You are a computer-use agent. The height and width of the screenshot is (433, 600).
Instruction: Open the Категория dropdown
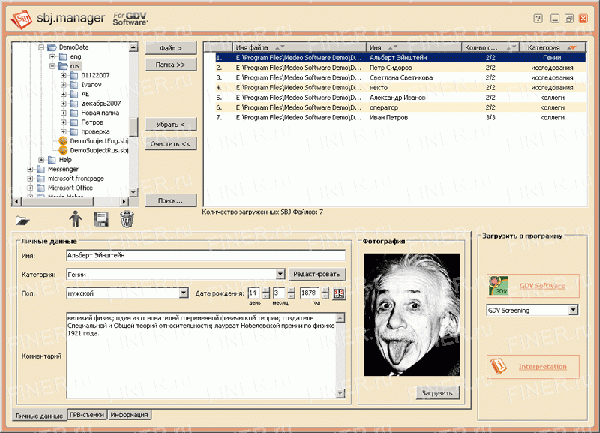[x=280, y=274]
